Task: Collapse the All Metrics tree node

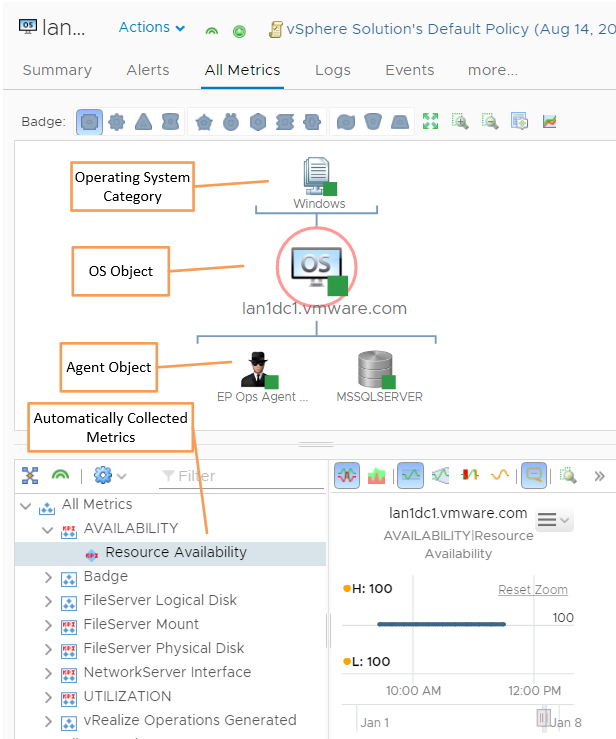Action: (26, 506)
